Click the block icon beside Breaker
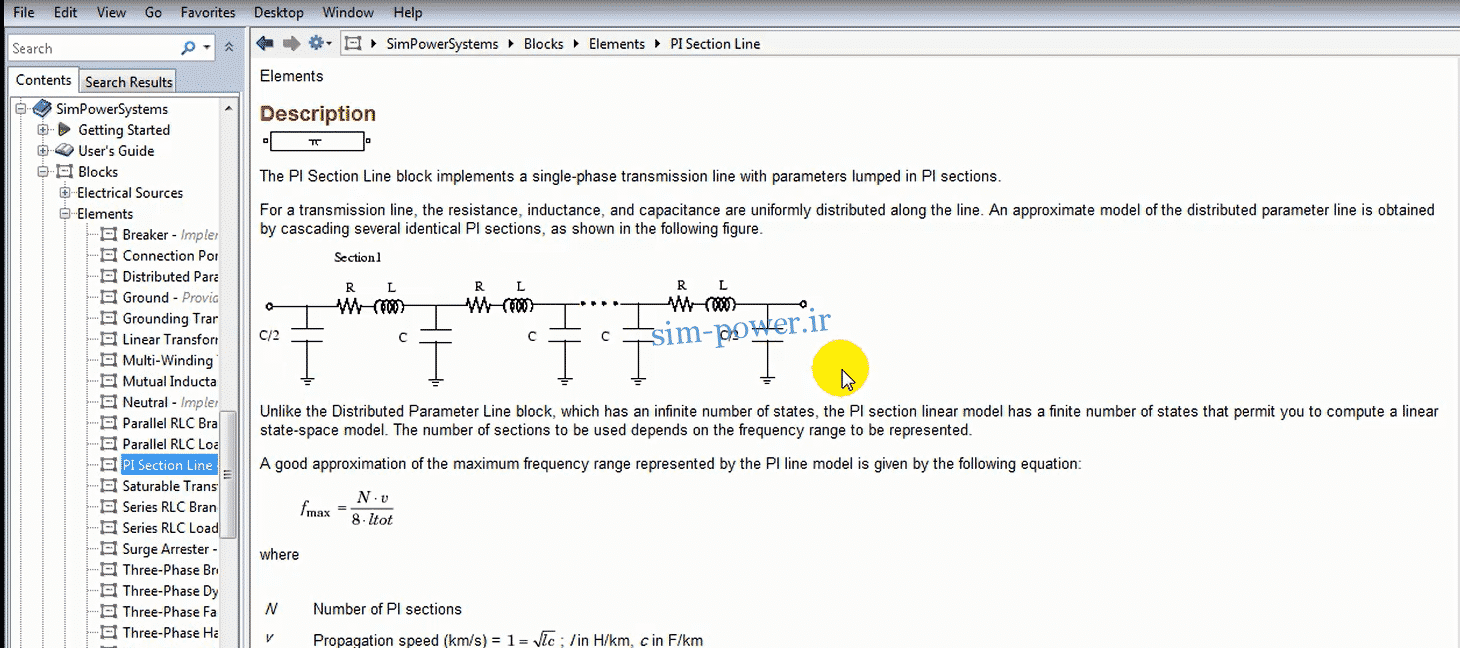 coord(109,235)
